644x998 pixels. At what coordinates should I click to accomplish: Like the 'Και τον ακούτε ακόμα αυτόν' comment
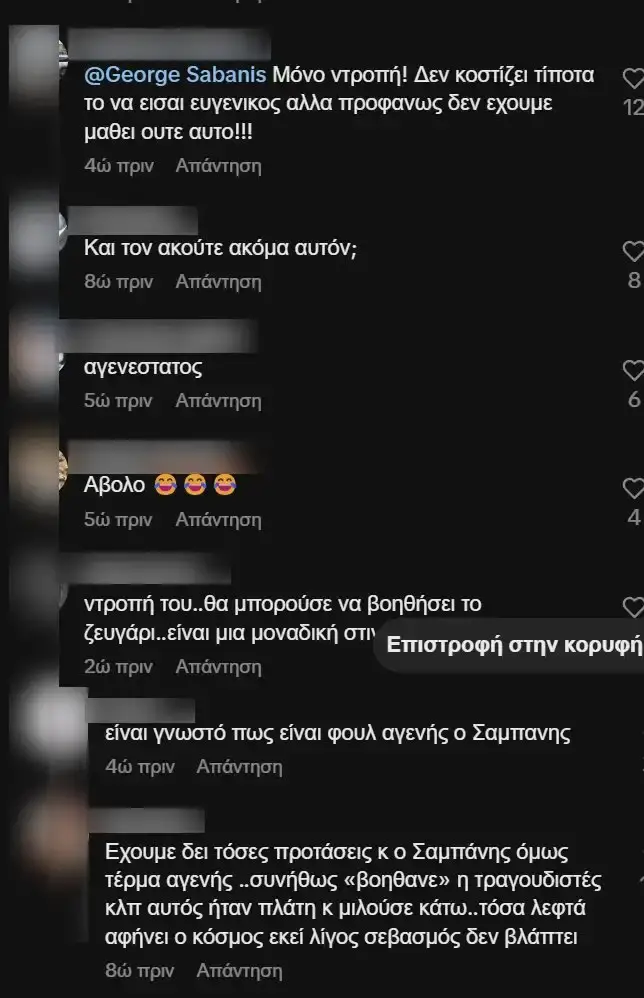click(633, 251)
